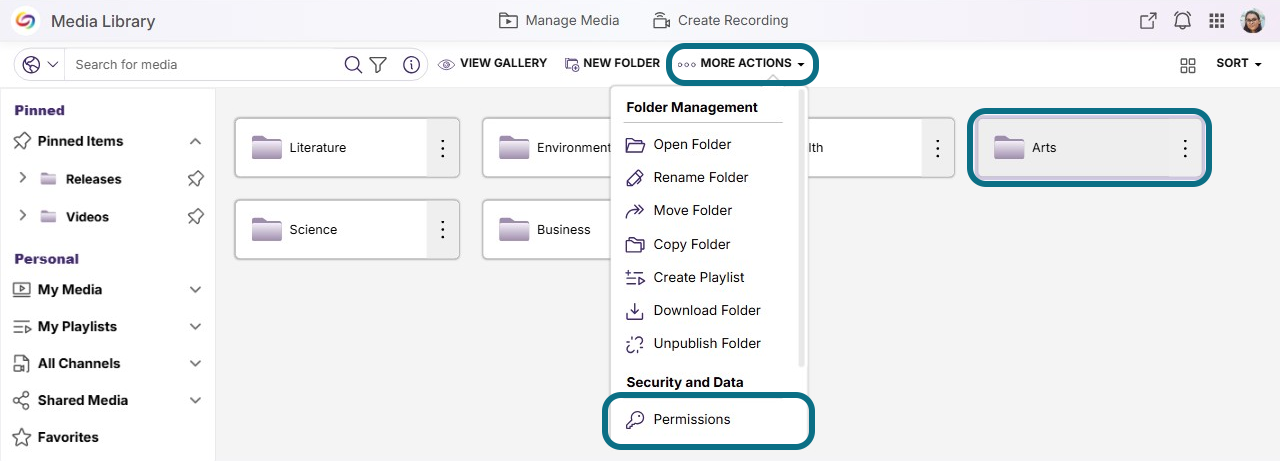Open My Media in the sidebar
The height and width of the screenshot is (461, 1280).
click(70, 289)
